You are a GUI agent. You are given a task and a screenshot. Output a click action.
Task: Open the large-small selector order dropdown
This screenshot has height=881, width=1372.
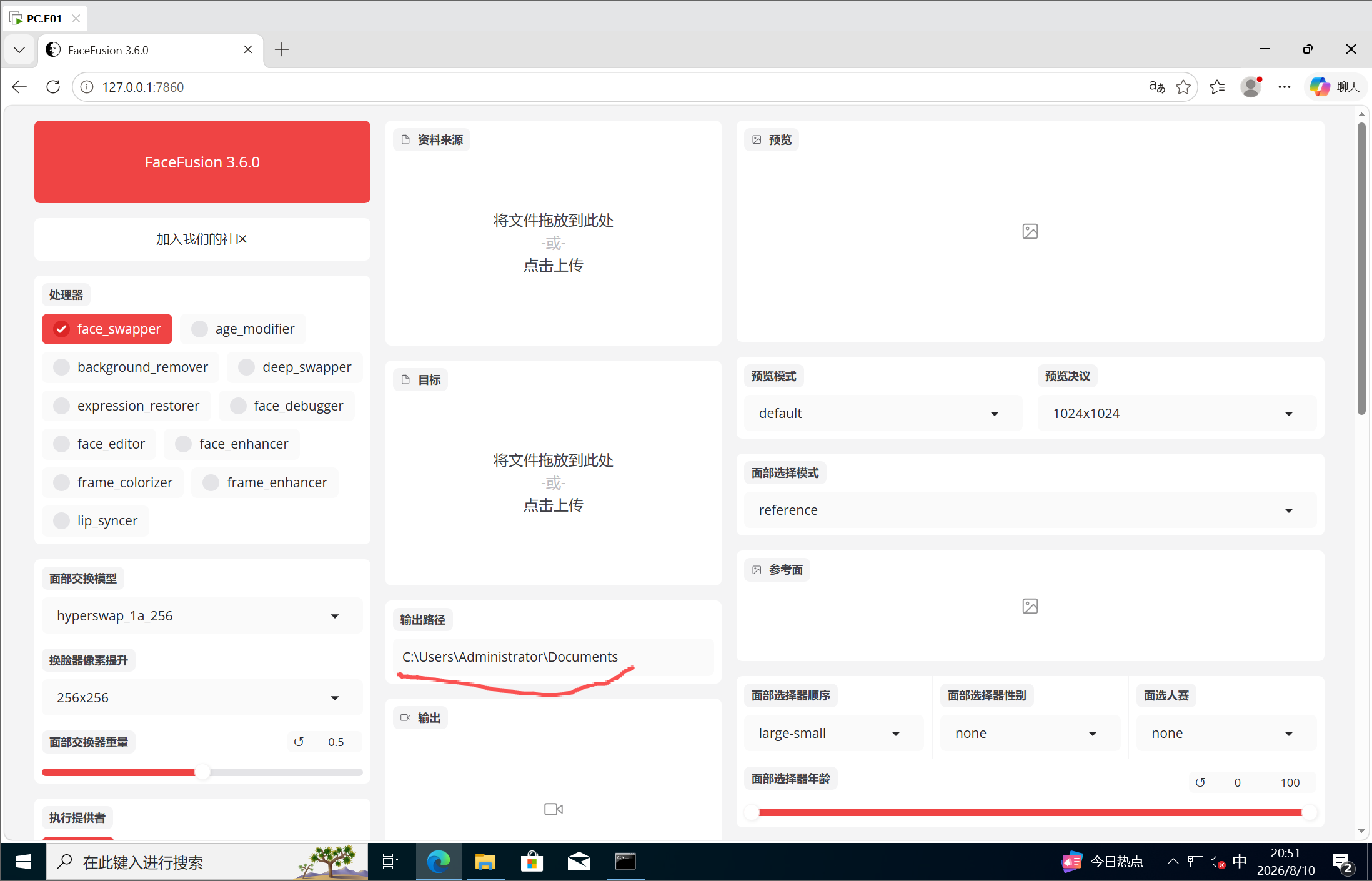click(x=833, y=733)
